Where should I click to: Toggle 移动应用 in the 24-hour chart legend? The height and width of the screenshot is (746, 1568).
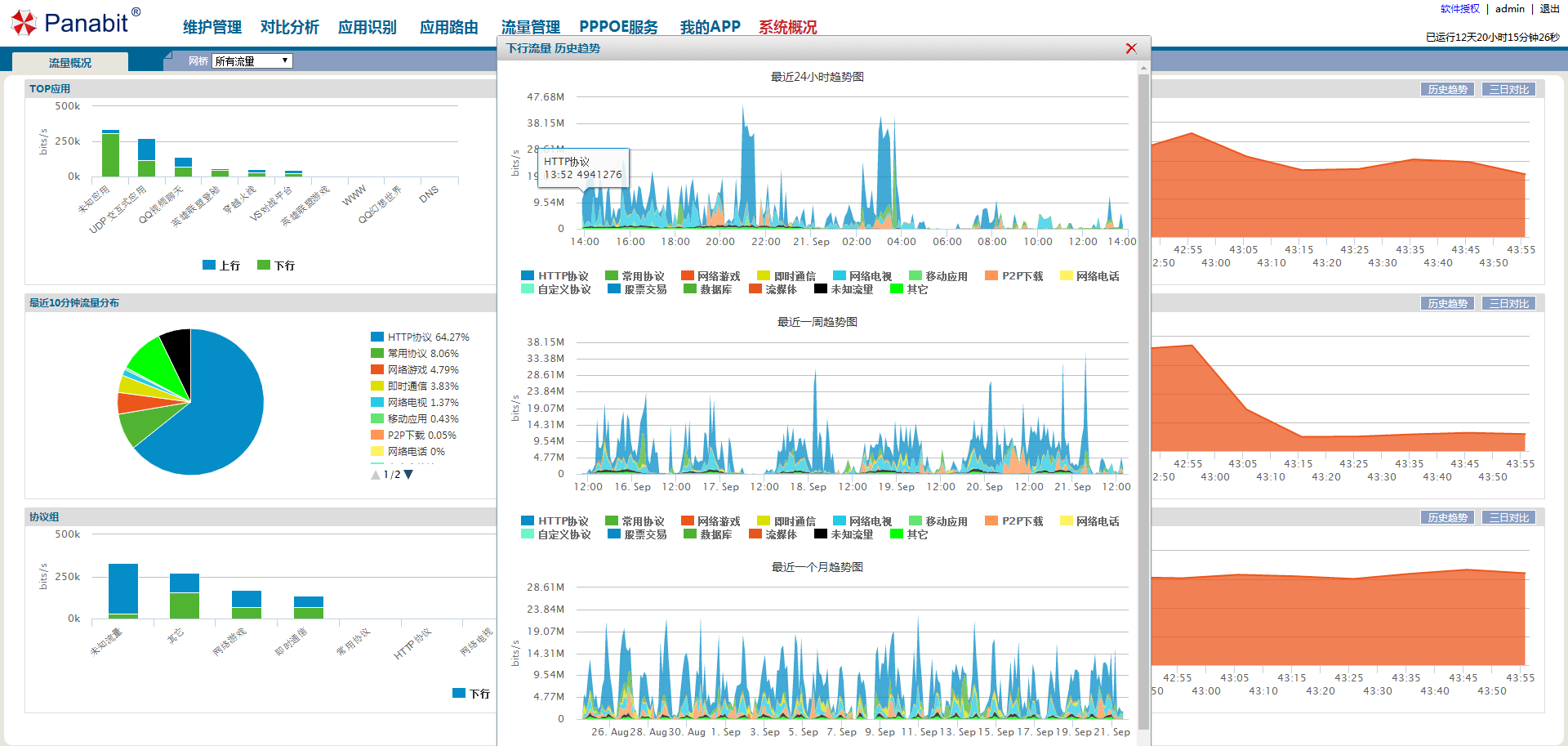click(938, 276)
